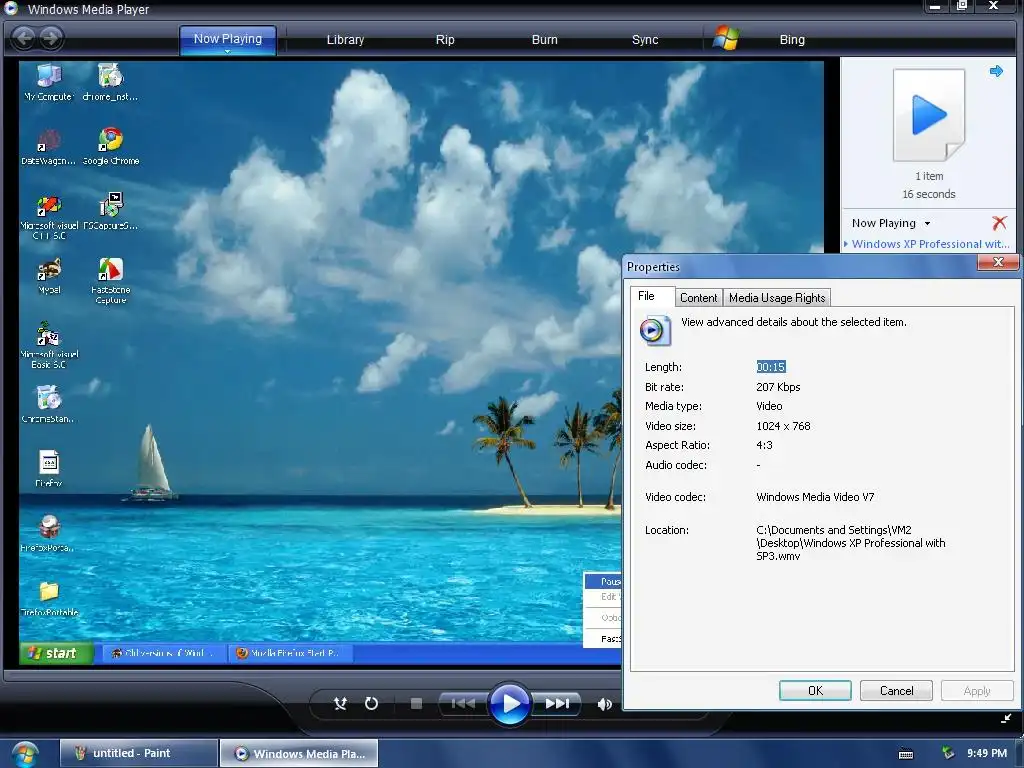Click the highlighted Length value 00:15
This screenshot has width=1024, height=768.
tap(771, 367)
